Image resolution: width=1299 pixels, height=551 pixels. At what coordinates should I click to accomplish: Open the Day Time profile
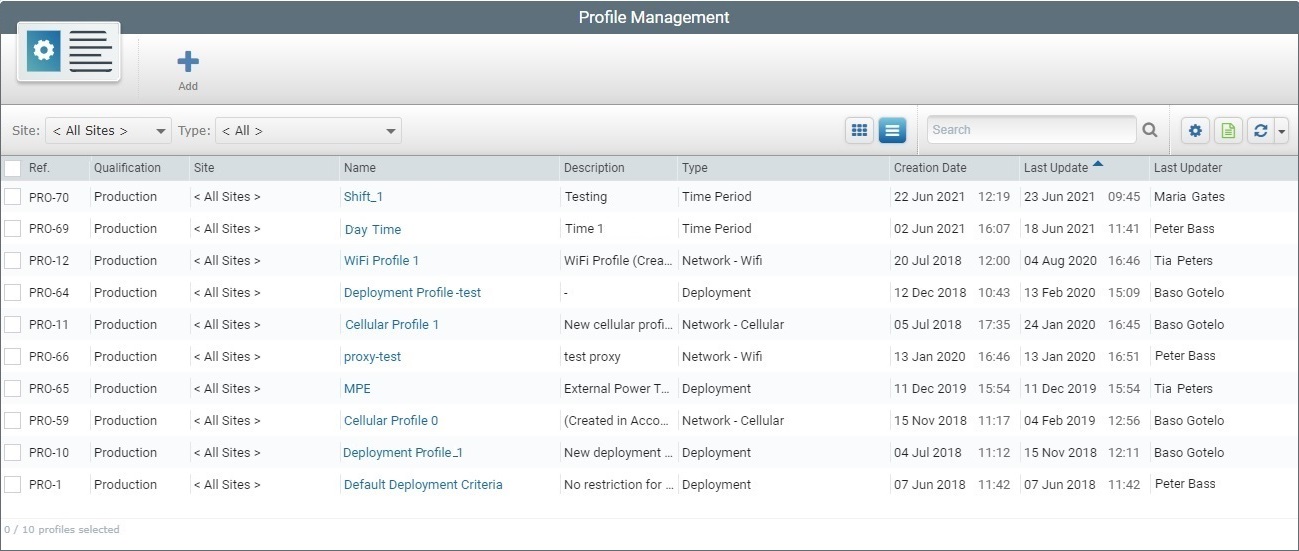(x=373, y=230)
